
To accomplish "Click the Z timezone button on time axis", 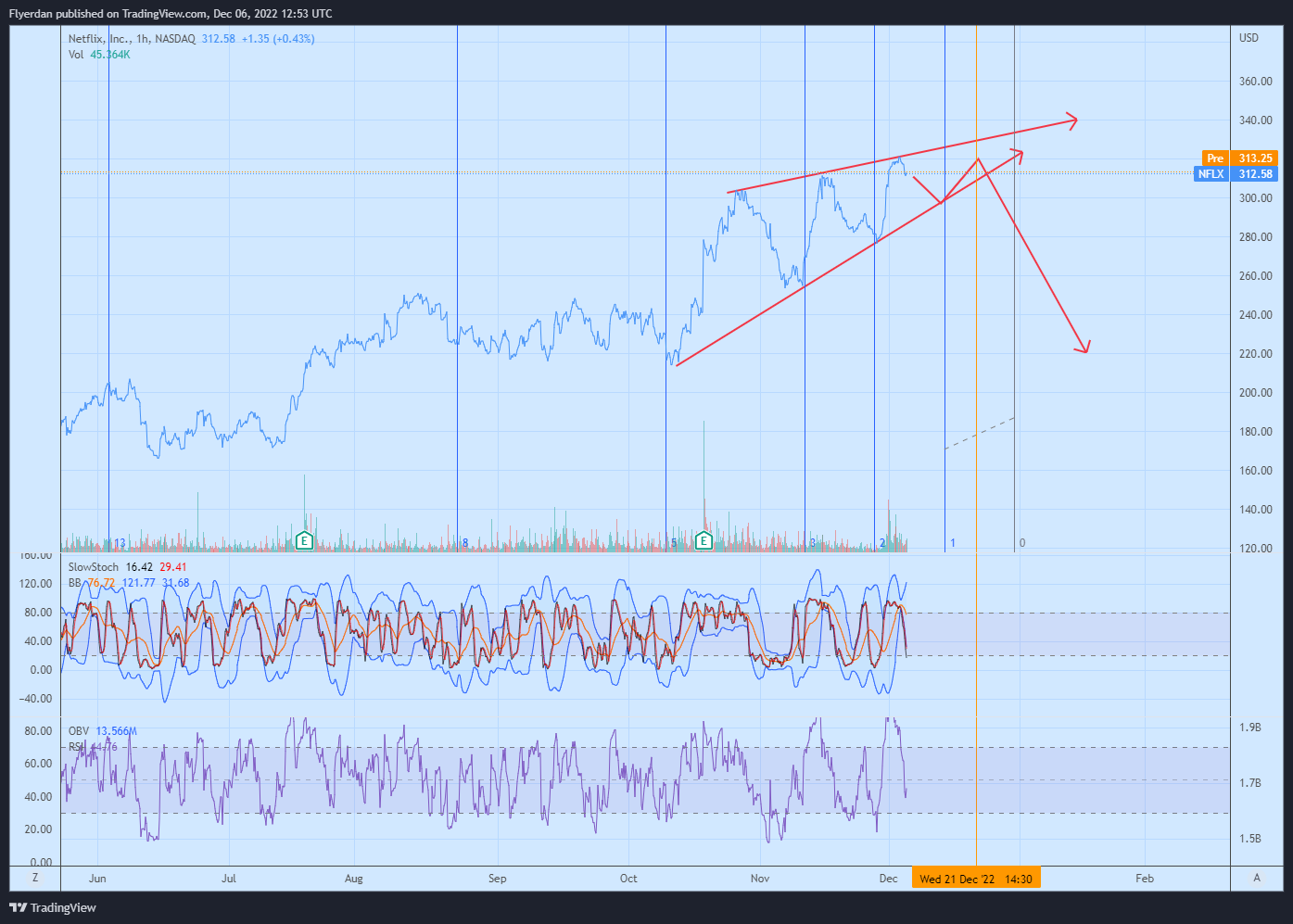I will coord(35,878).
